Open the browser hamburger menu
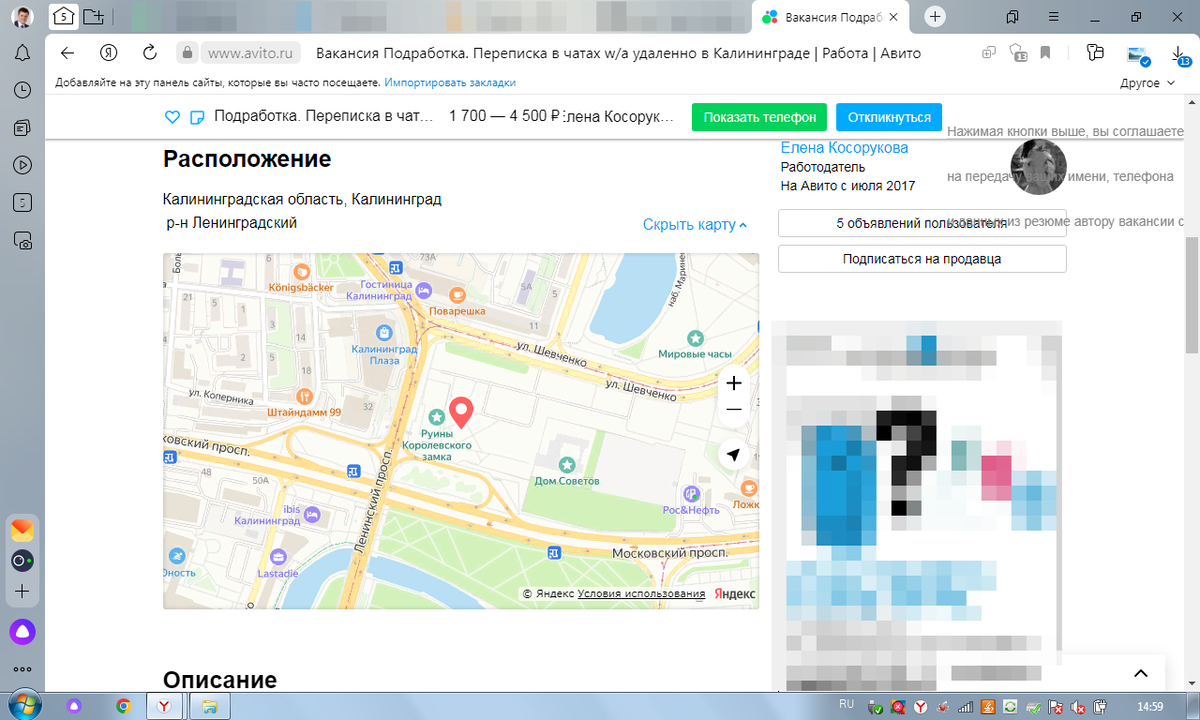This screenshot has height=720, width=1200. 1053,17
